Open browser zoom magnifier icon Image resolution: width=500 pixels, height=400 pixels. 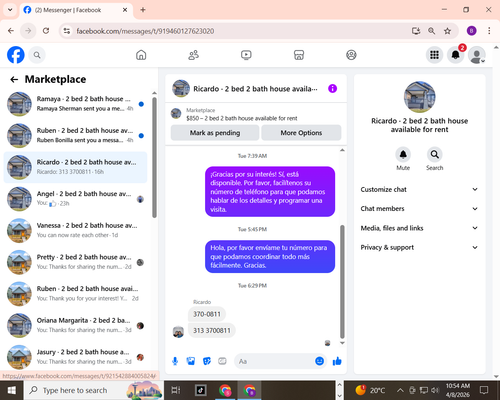click(x=432, y=31)
